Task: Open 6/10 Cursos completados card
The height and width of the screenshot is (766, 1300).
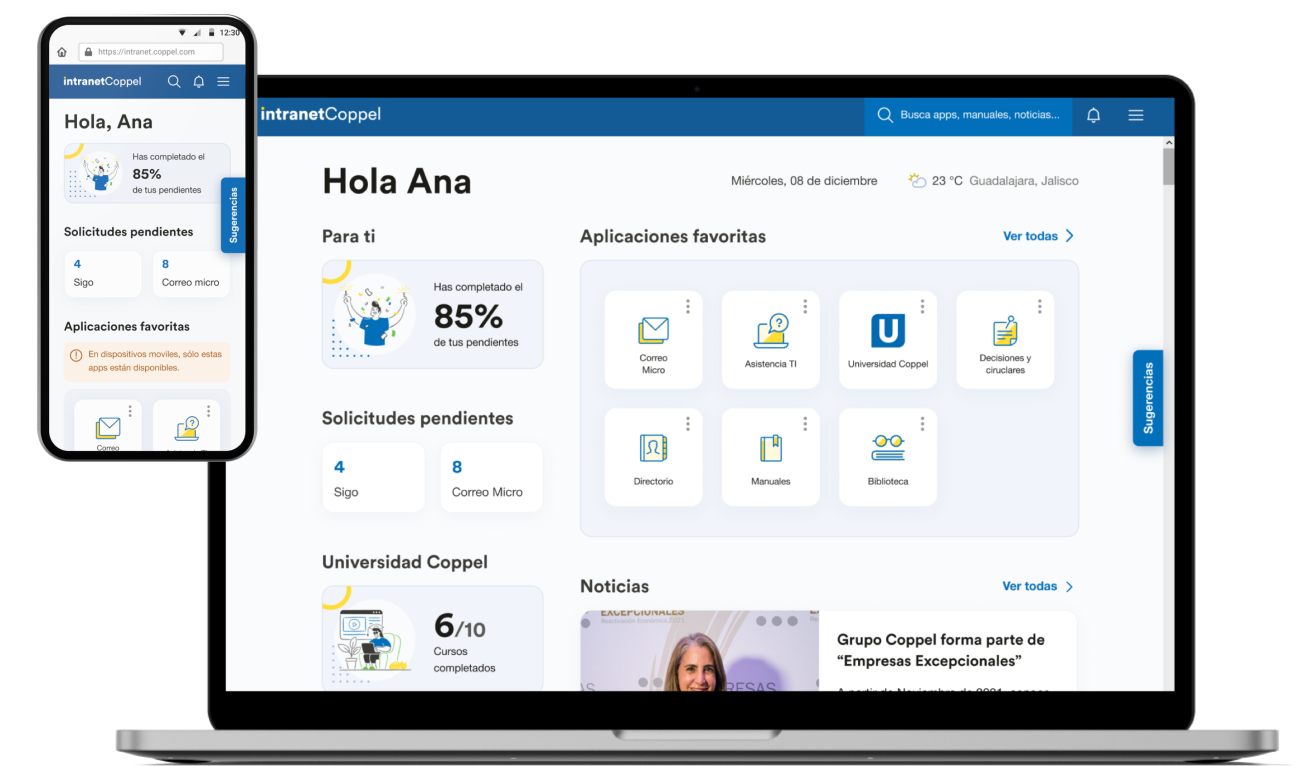Action: click(432, 638)
